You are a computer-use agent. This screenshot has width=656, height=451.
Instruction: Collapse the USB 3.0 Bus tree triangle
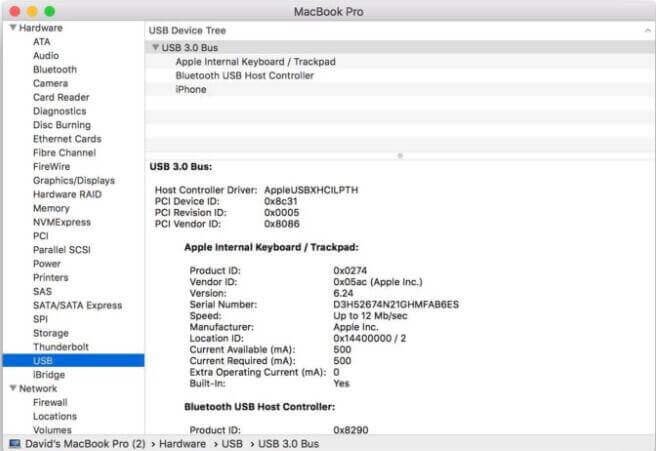(x=156, y=47)
